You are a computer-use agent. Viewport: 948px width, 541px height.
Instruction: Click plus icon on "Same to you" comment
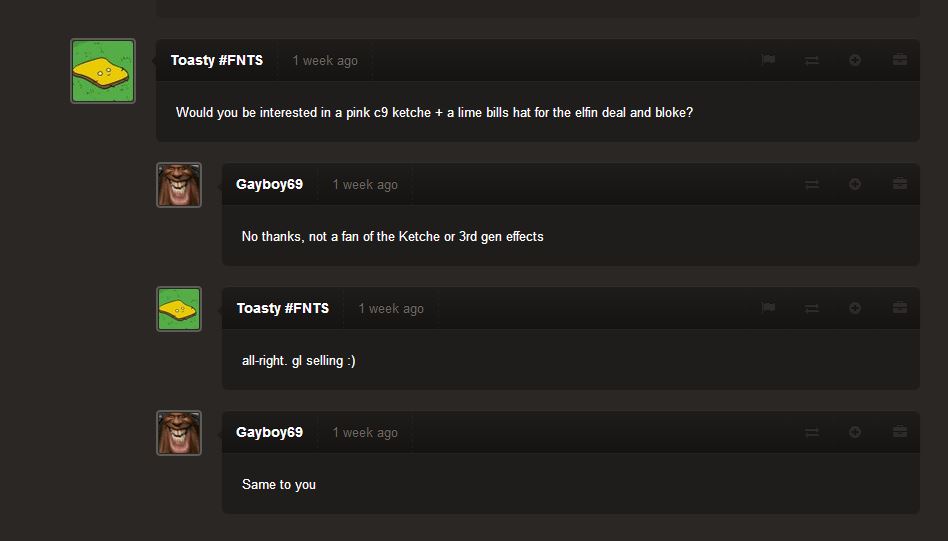[x=855, y=432]
